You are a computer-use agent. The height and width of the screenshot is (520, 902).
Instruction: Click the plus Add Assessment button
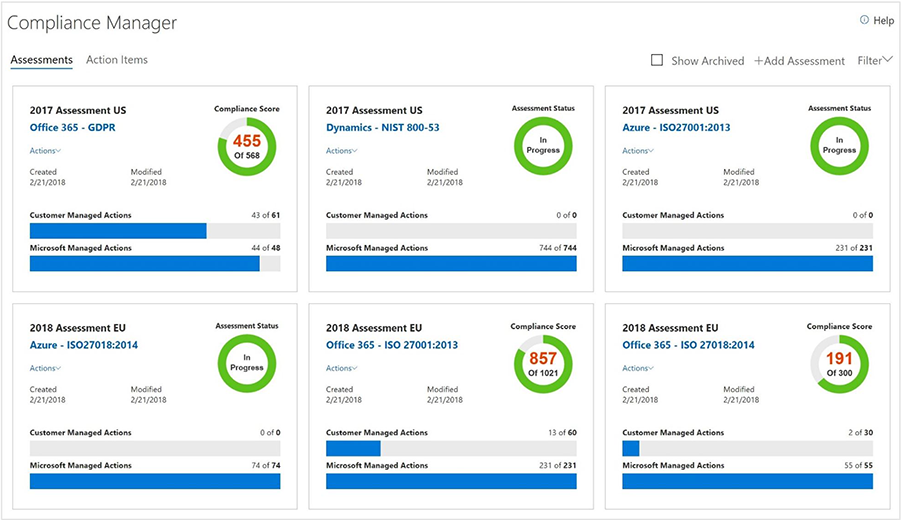[799, 61]
